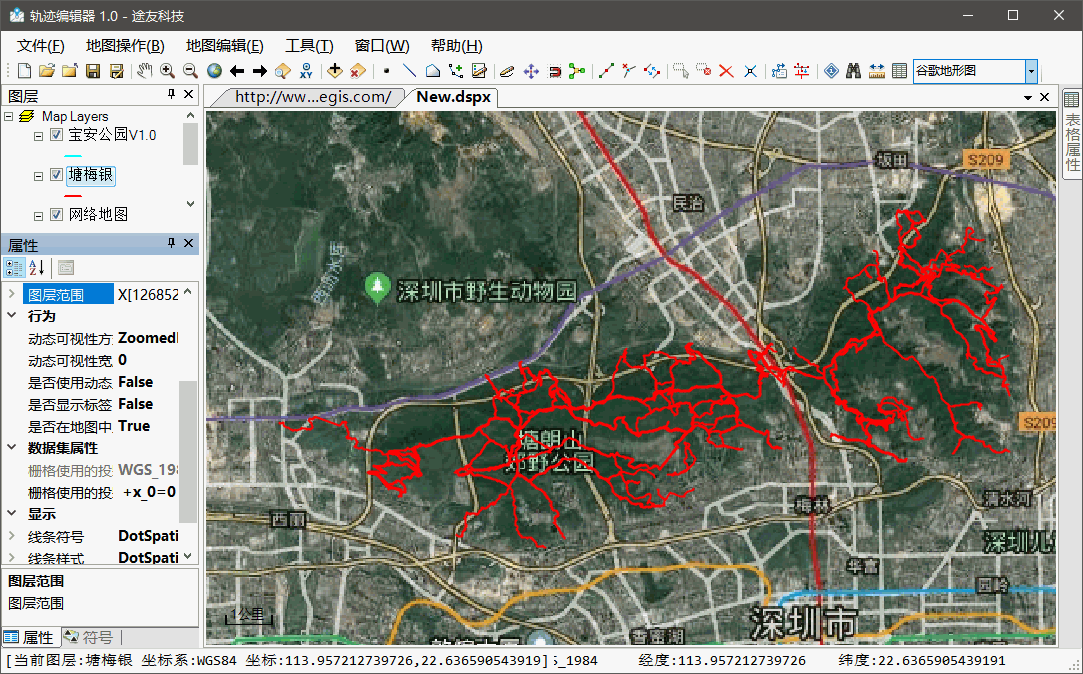This screenshot has height=674, width=1083.
Task: Collapse the Map Layers tree node
Action: tap(9, 117)
